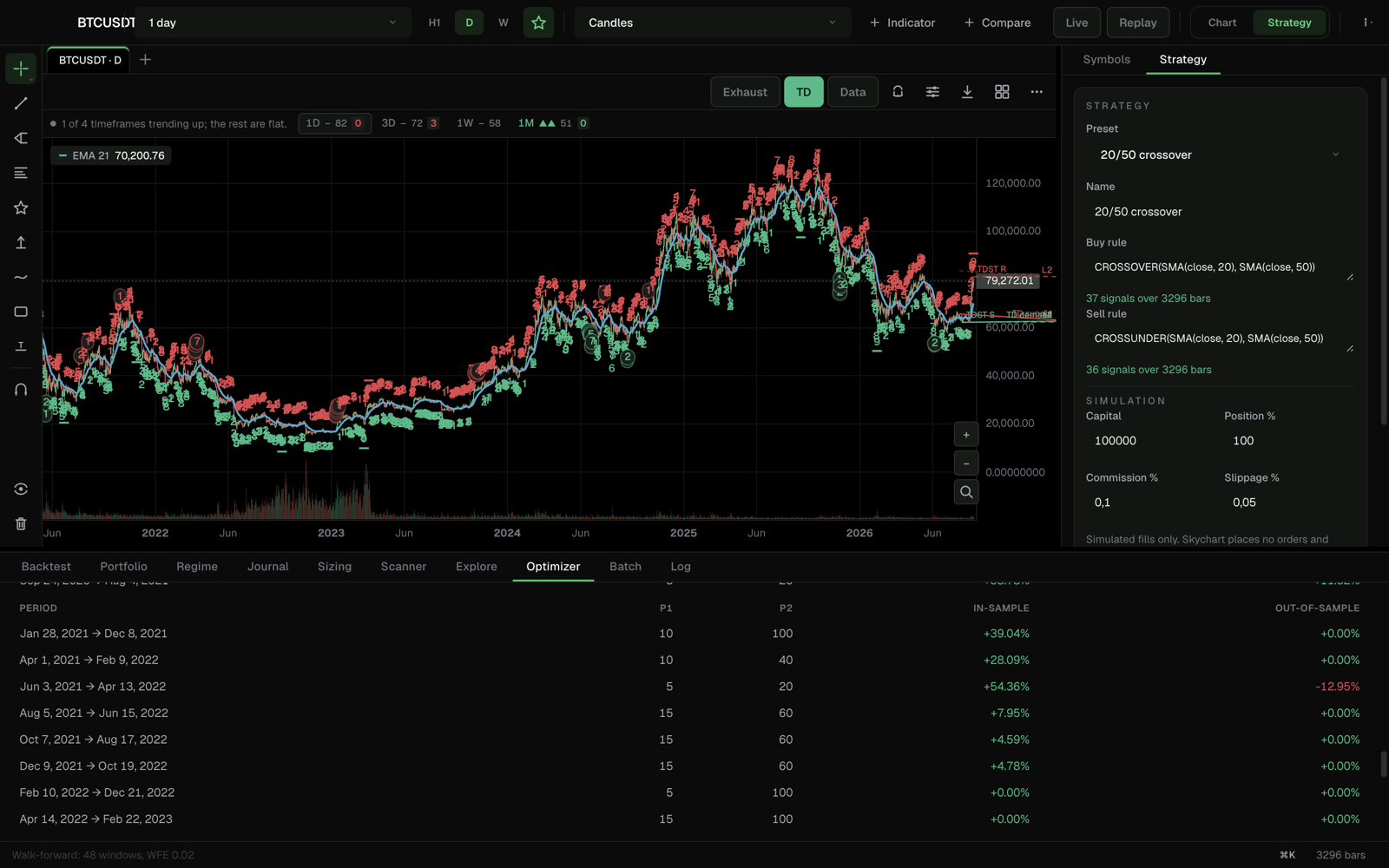Screen dimensions: 1389x868
Task: Click the 1D trend chip
Action: coord(335,123)
